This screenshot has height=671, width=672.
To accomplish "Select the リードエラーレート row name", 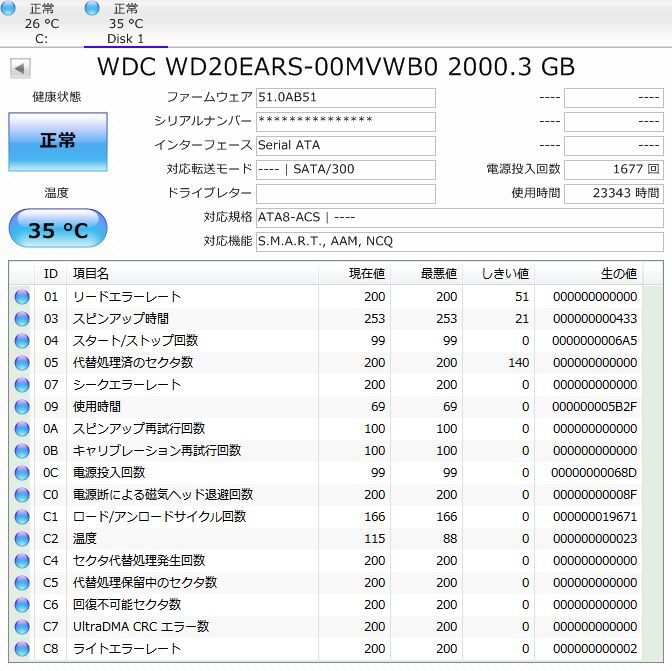I will pyautogui.click(x=127, y=297).
